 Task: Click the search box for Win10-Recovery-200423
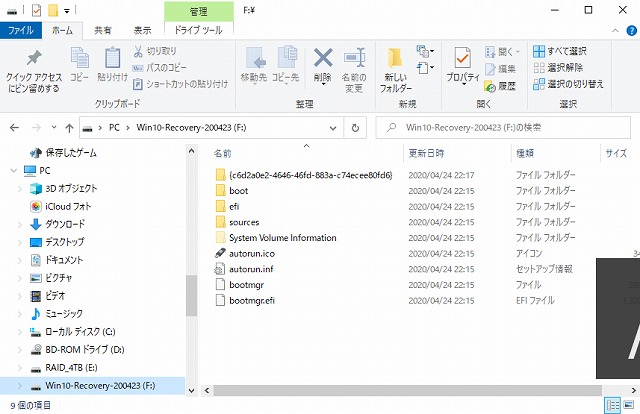[x=503, y=127]
